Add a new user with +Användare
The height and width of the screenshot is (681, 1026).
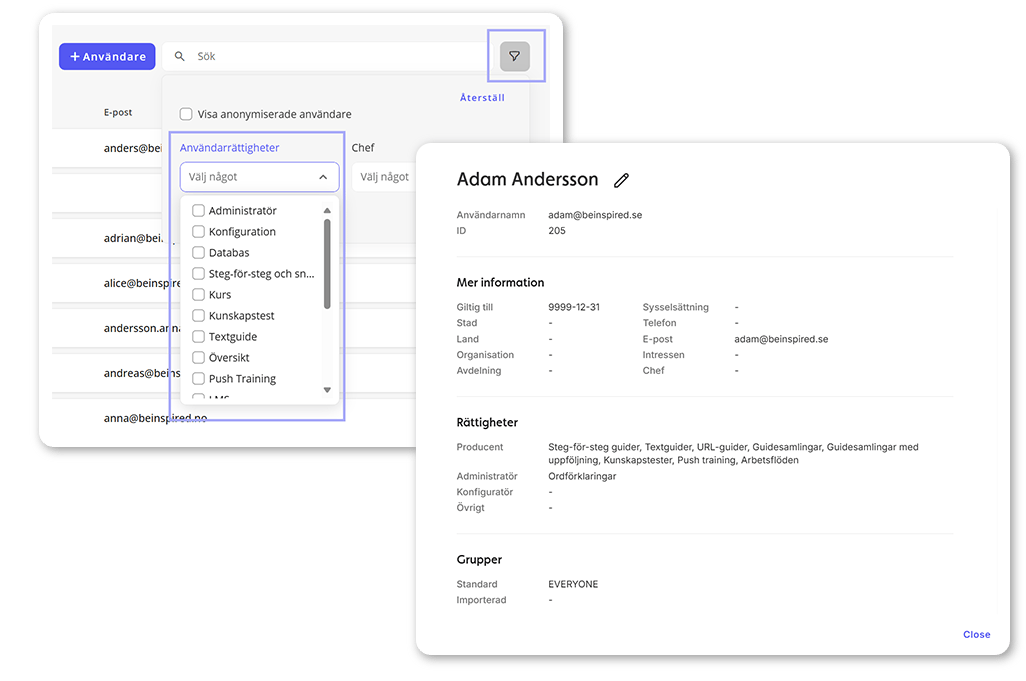pyautogui.click(x=107, y=56)
